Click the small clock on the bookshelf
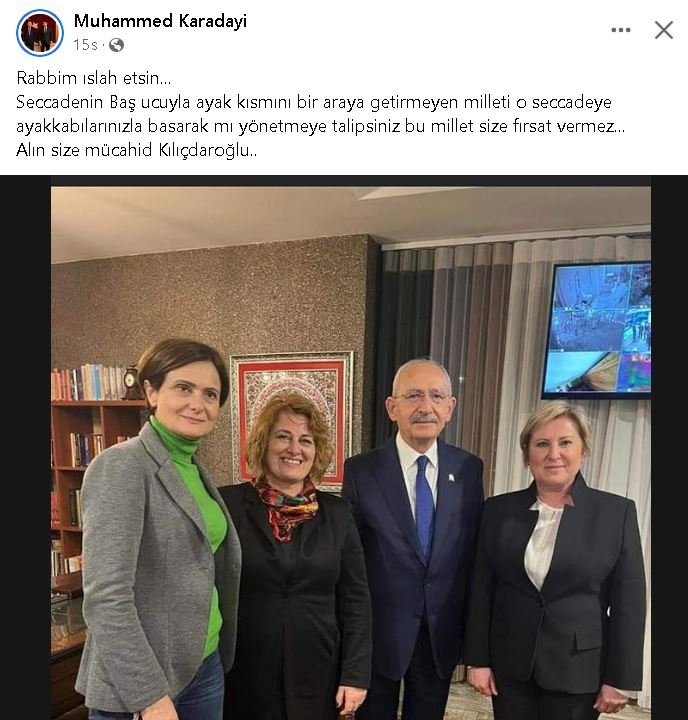Screen dimensions: 688x720 point(132,382)
